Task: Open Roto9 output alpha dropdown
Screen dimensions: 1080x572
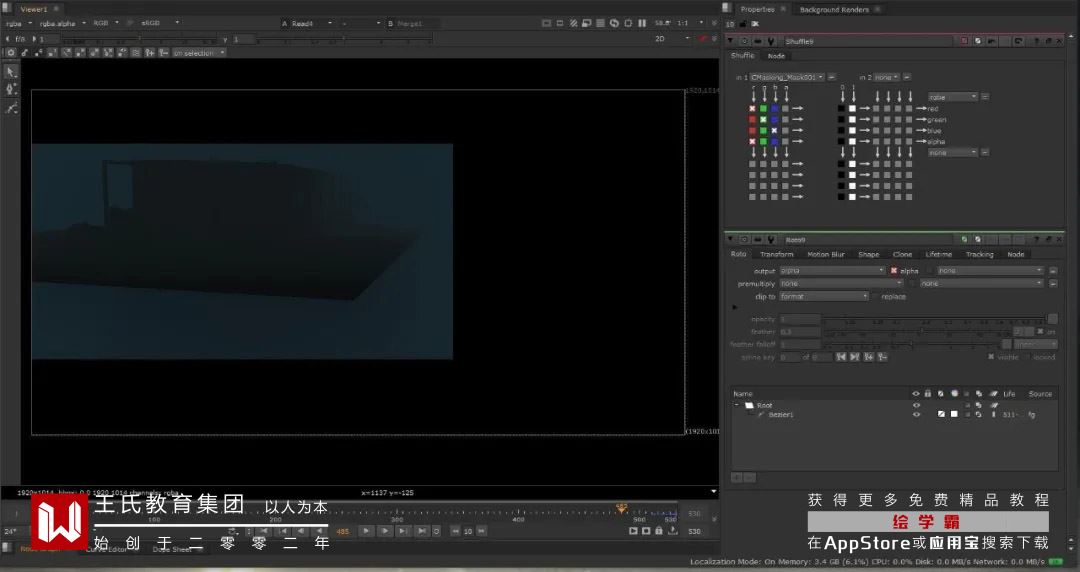Action: pyautogui.click(x=832, y=271)
